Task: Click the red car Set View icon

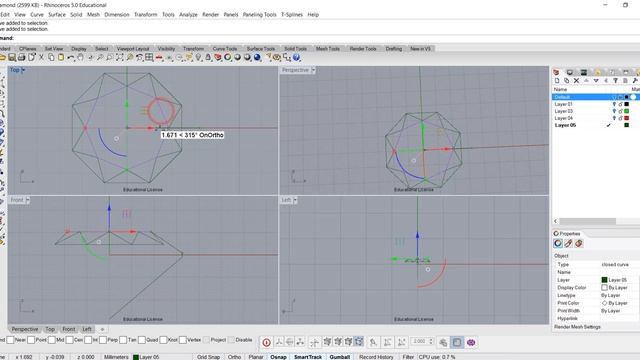Action: click(159, 58)
